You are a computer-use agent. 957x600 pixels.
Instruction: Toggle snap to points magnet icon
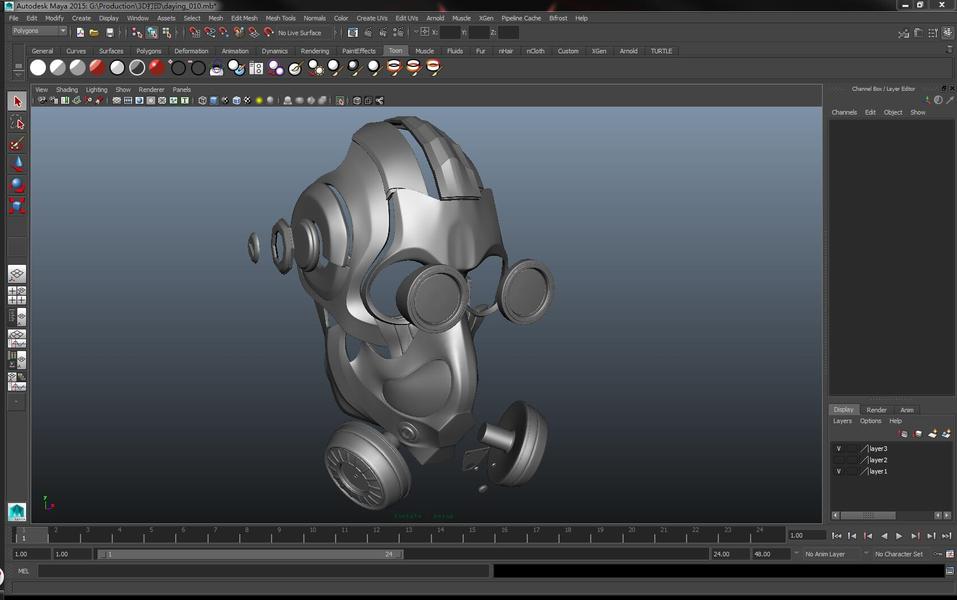pos(224,32)
